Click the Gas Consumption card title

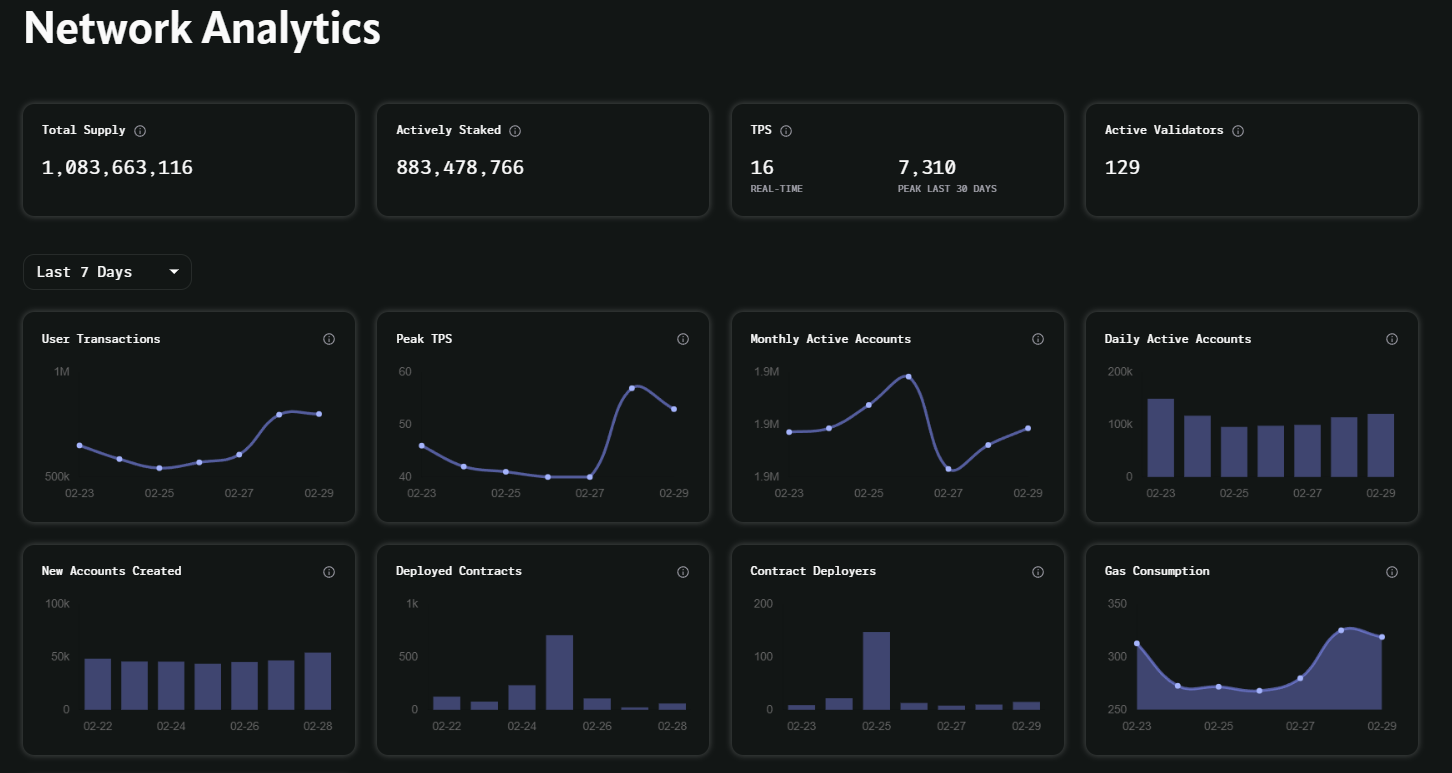[x=1157, y=571]
